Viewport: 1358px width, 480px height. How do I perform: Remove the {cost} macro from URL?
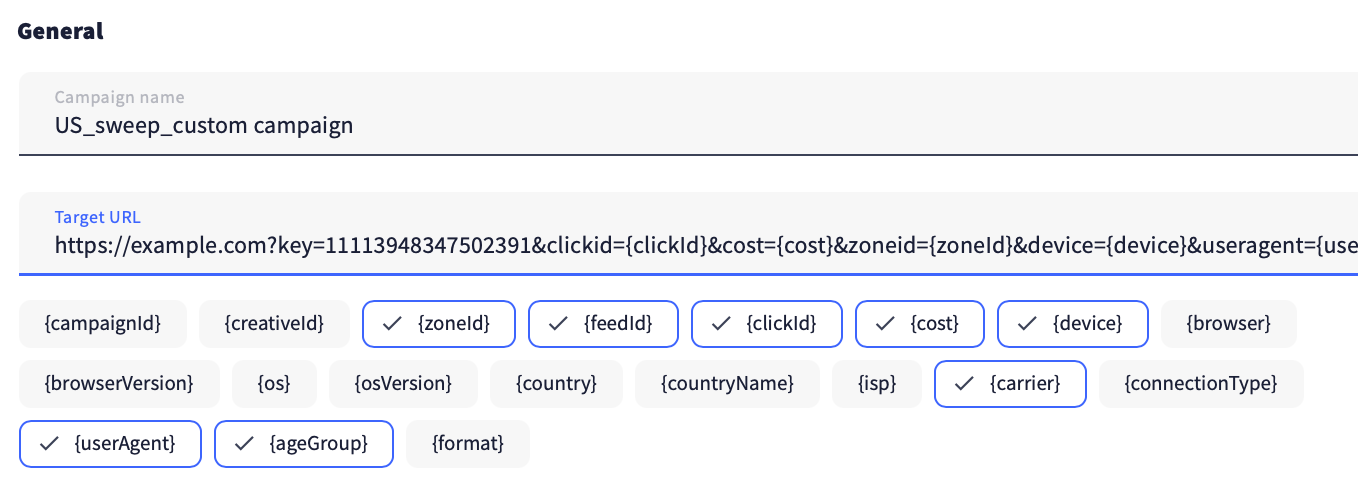point(920,323)
